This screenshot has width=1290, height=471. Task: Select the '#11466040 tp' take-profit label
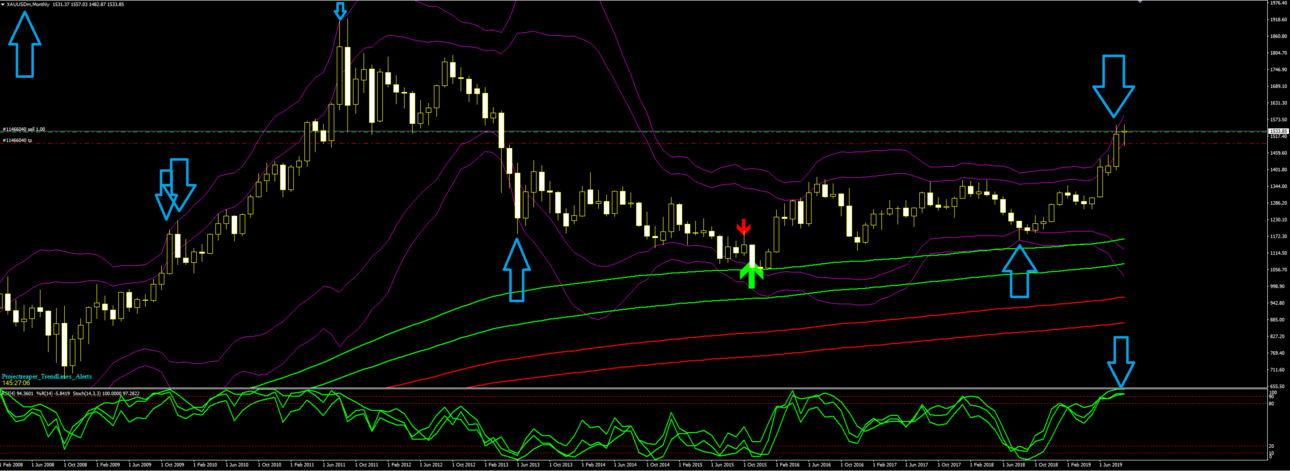point(17,141)
